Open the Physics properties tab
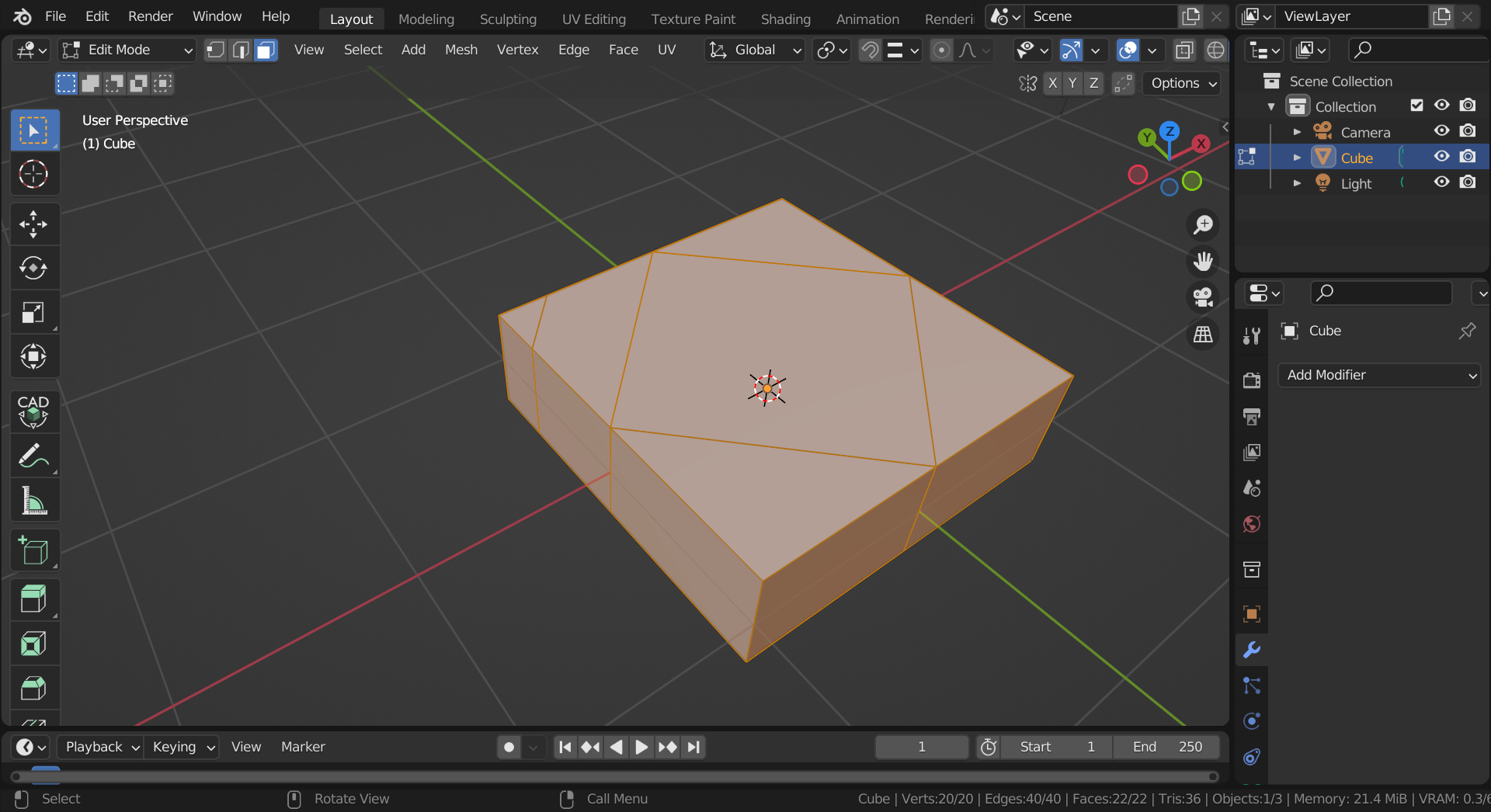The width and height of the screenshot is (1491, 812). click(x=1252, y=721)
